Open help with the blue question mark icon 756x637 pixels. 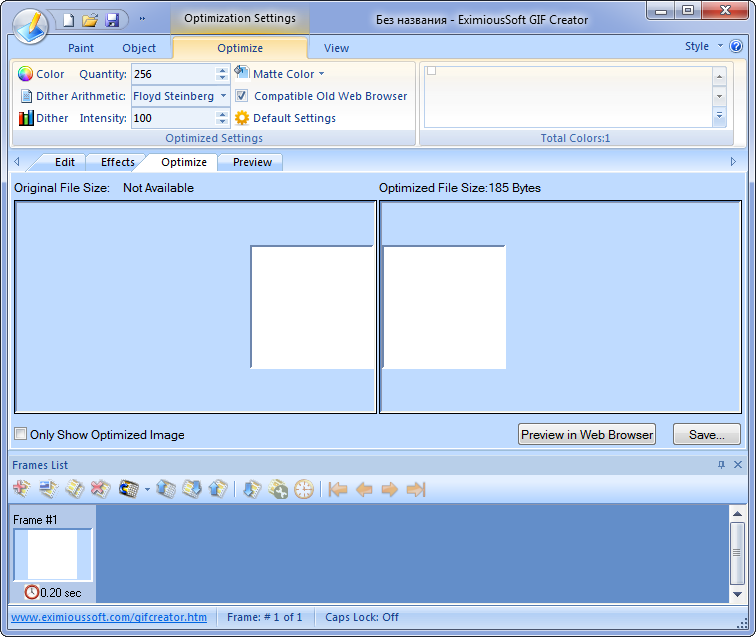coord(736,46)
